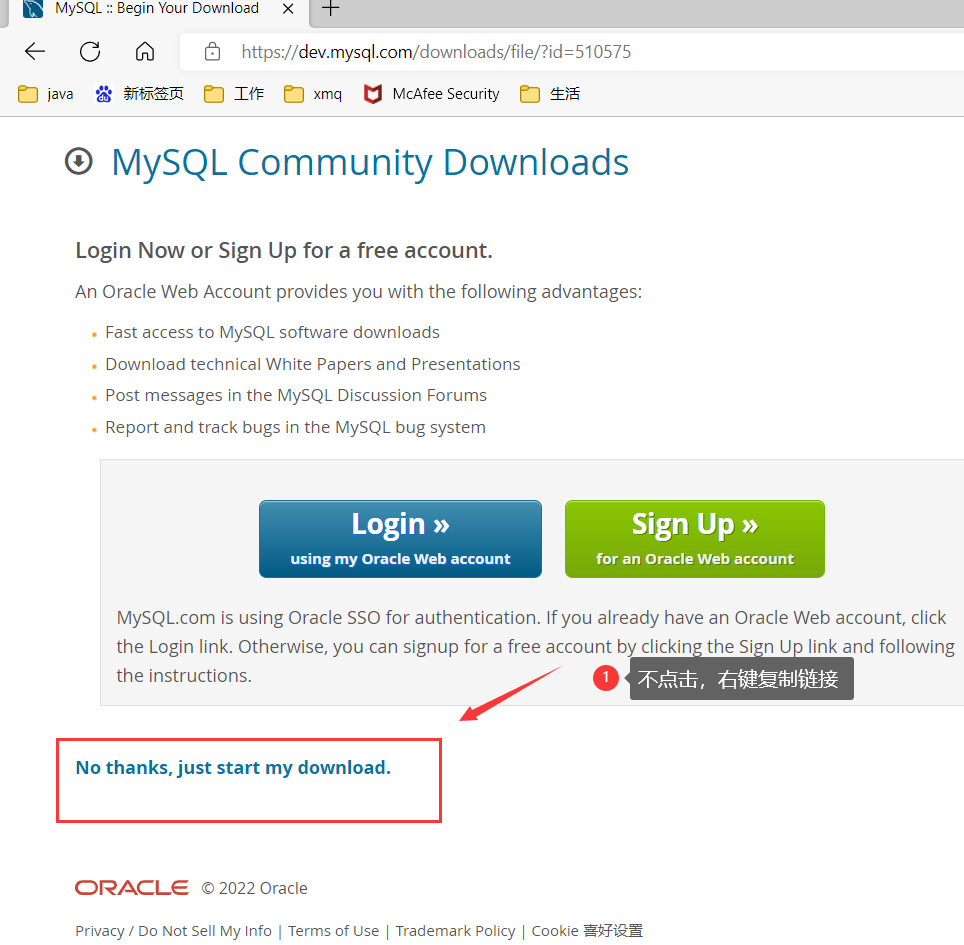Click the site lock security icon
The width and height of the screenshot is (964, 945).
212,52
